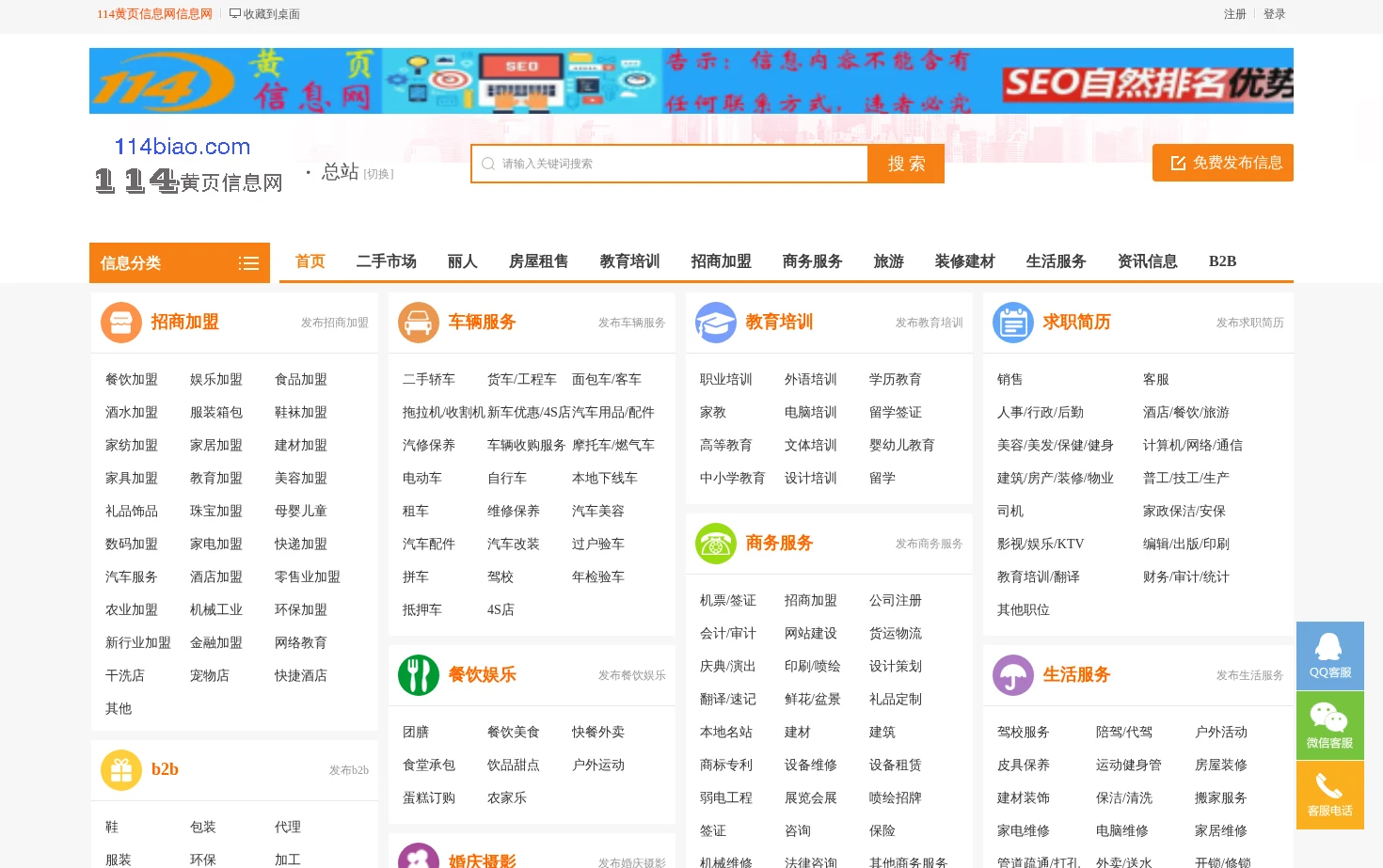This screenshot has height=868, width=1383.
Task: Click the 商务服务 telephone icon
Action: [715, 544]
